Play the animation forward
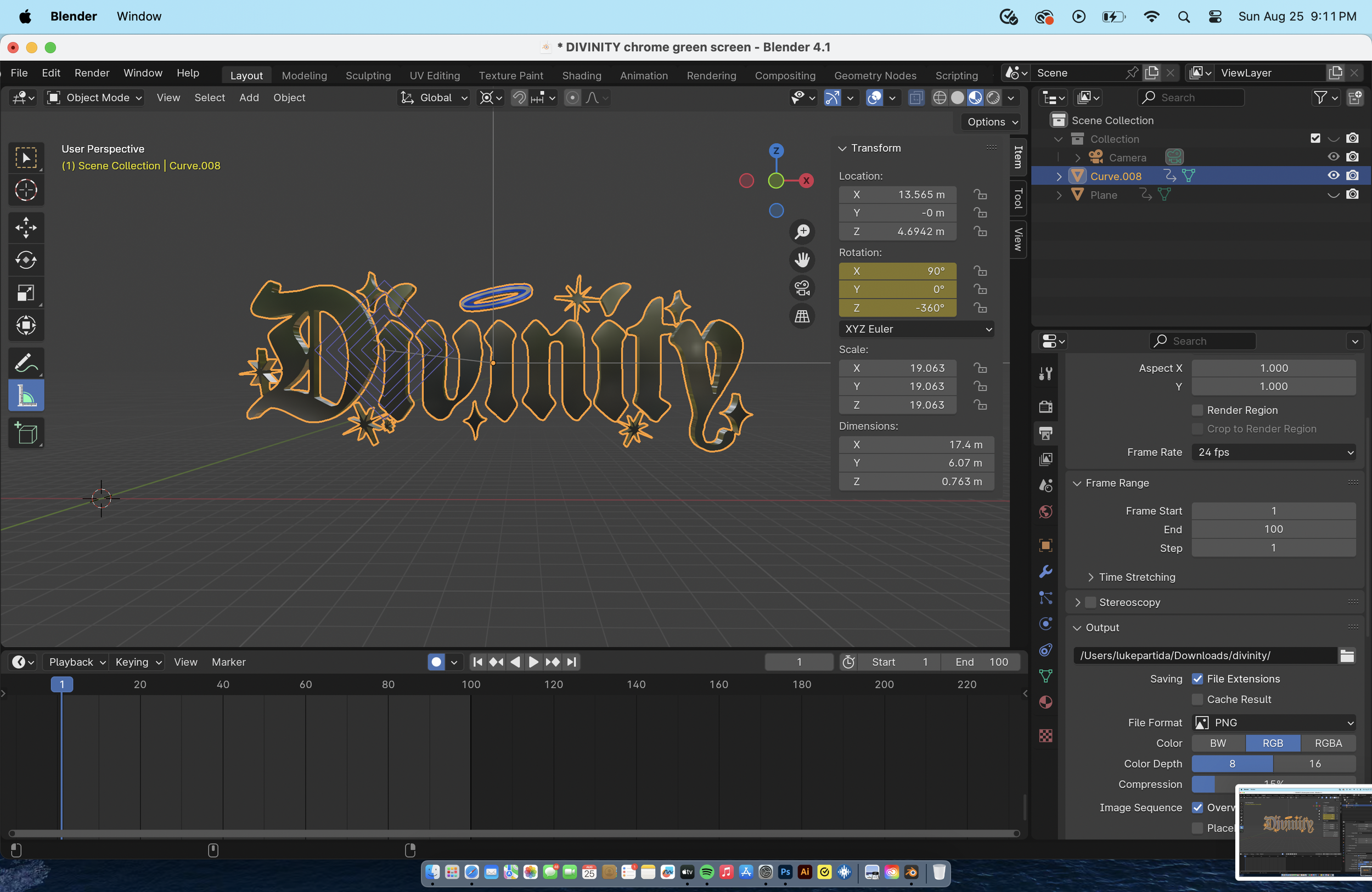This screenshot has height=892, width=1372. coord(533,662)
